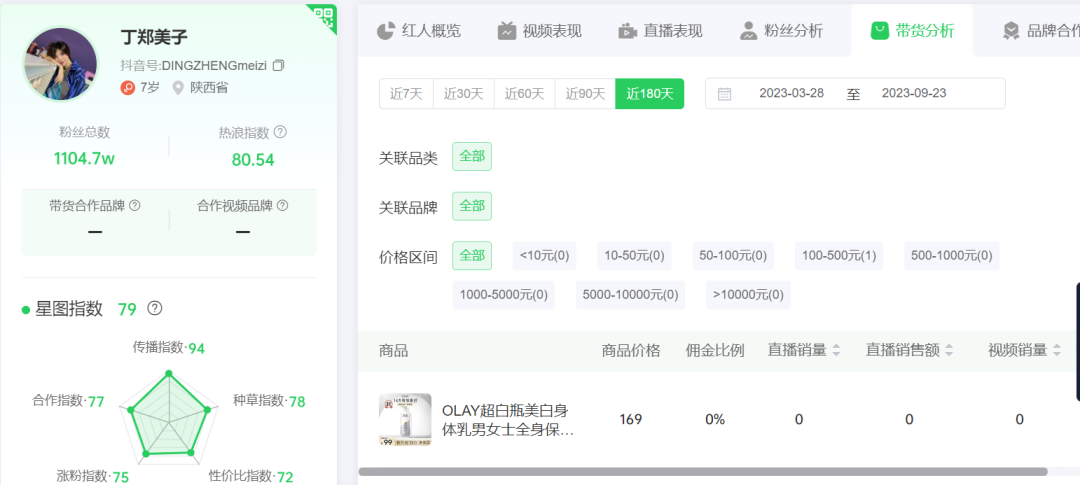The width and height of the screenshot is (1080, 485).
Task: Sort by 直播销量 column arrows
Action: tap(836, 350)
